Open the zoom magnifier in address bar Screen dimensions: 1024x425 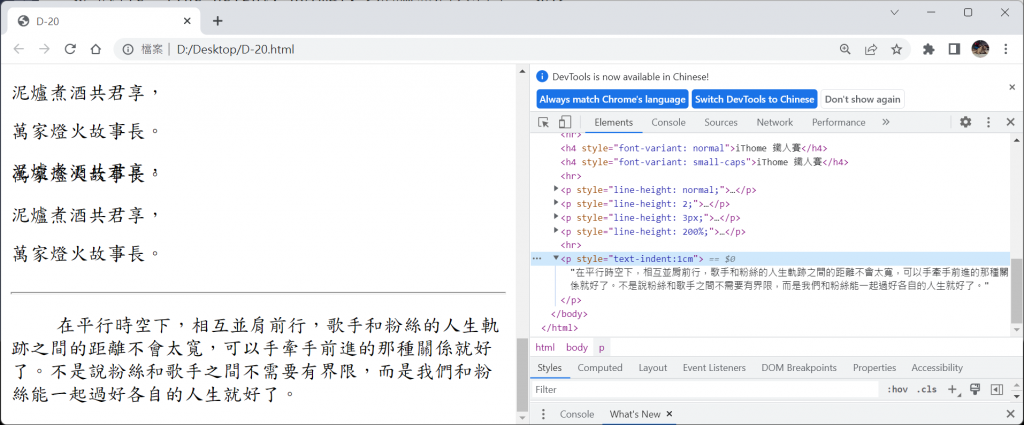click(845, 49)
